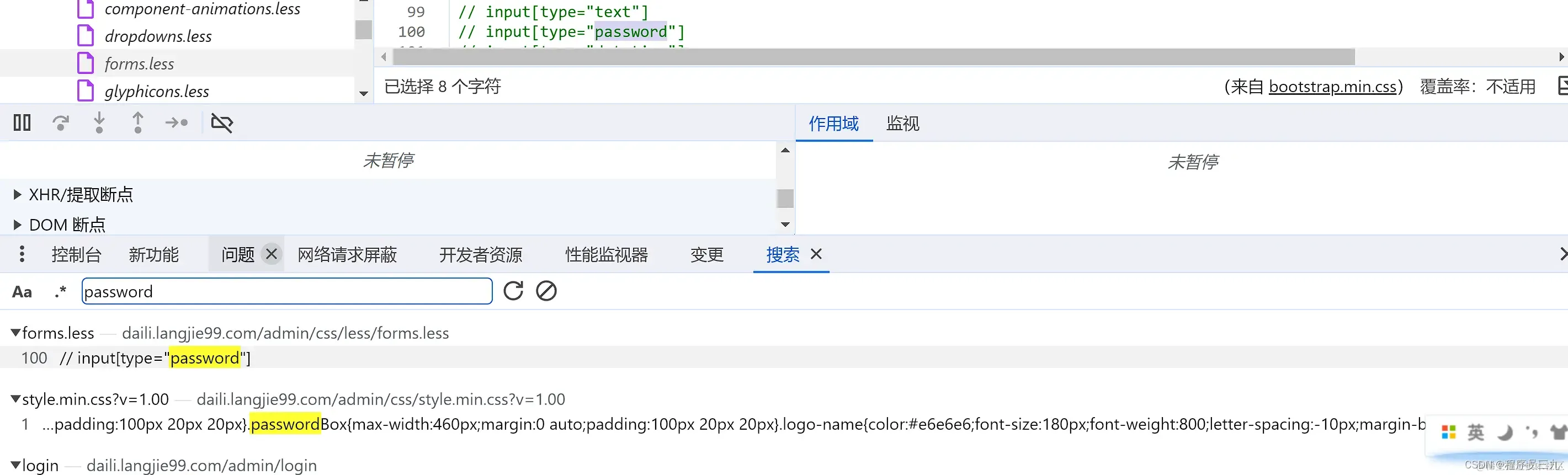Select forms.less in file tree
Image resolution: width=1568 pixels, height=475 pixels.
click(140, 64)
